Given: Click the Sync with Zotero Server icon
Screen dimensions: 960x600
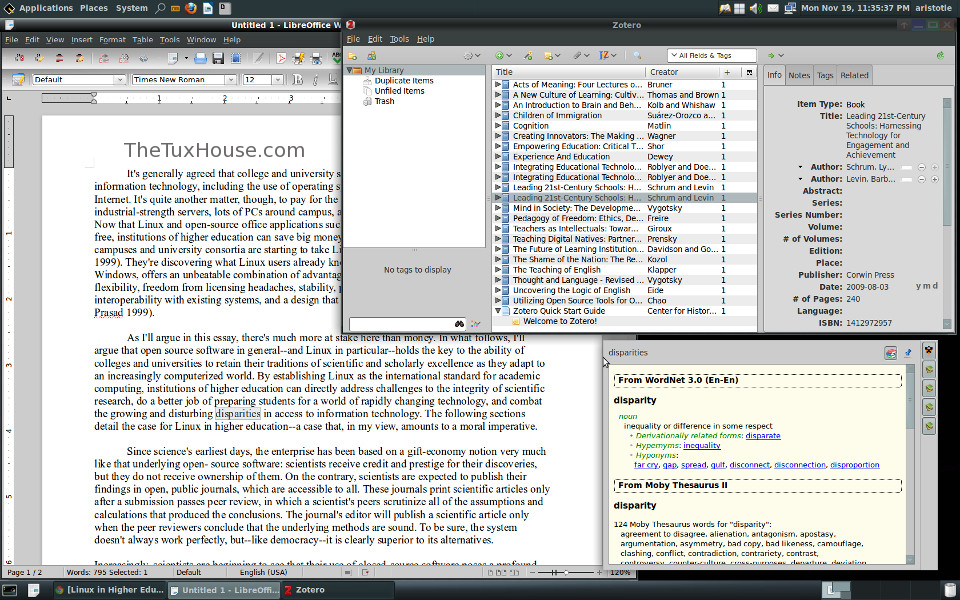Looking at the screenshot, I should tap(940, 55).
